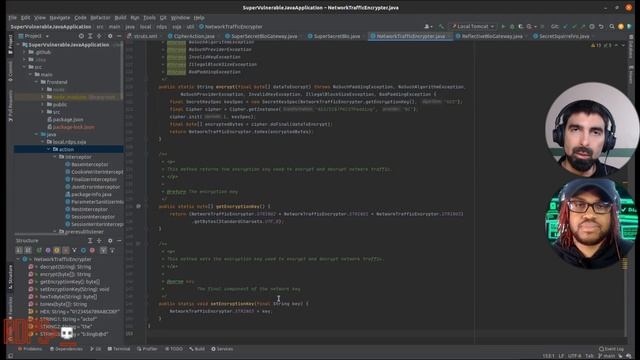The image size is (640, 360).
Task: Start debugging with the bug icon
Action: (x=512, y=27)
